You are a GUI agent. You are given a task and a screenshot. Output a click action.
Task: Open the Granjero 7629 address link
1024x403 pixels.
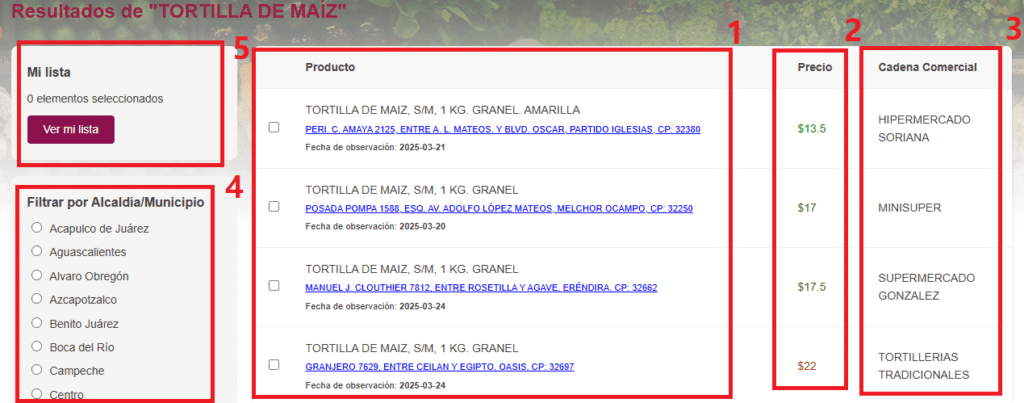coord(439,367)
